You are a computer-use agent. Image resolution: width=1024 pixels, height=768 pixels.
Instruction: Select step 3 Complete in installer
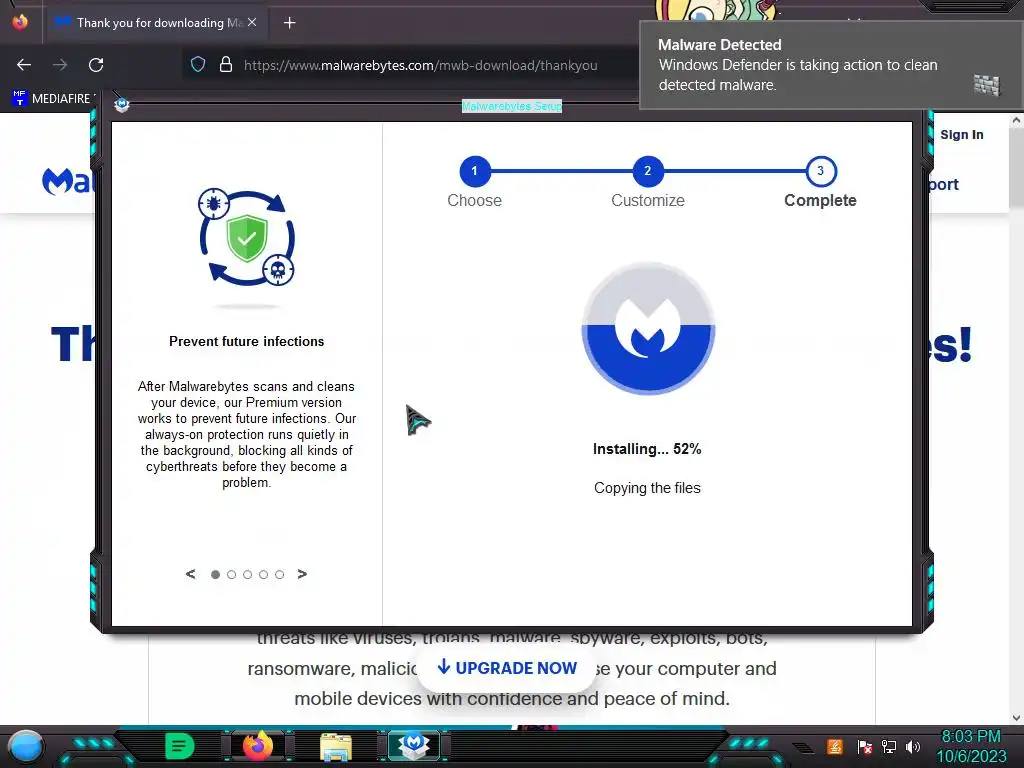pos(820,171)
